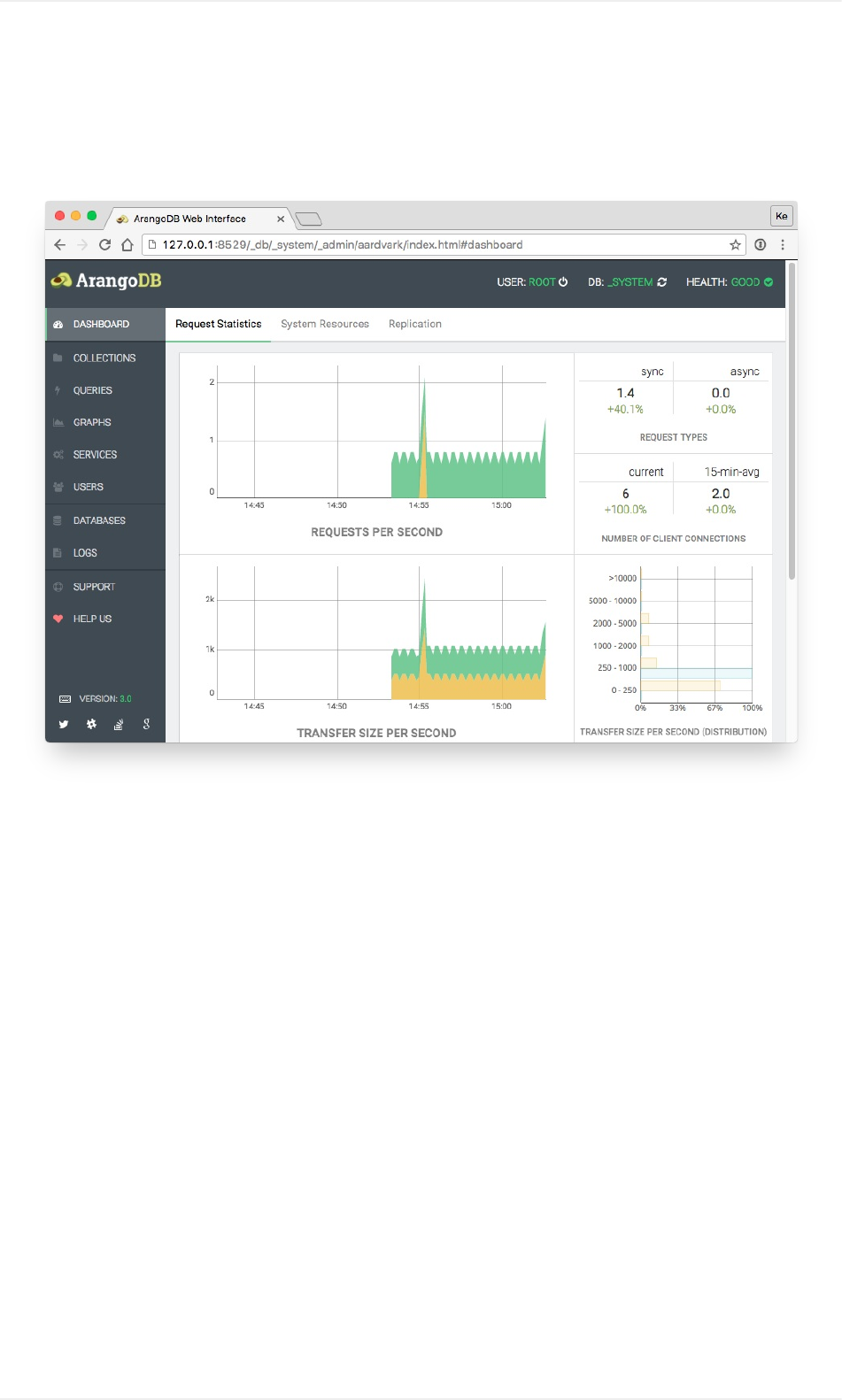Click the Support lifebuoy icon
This screenshot has width=842, height=1400.
(58, 588)
